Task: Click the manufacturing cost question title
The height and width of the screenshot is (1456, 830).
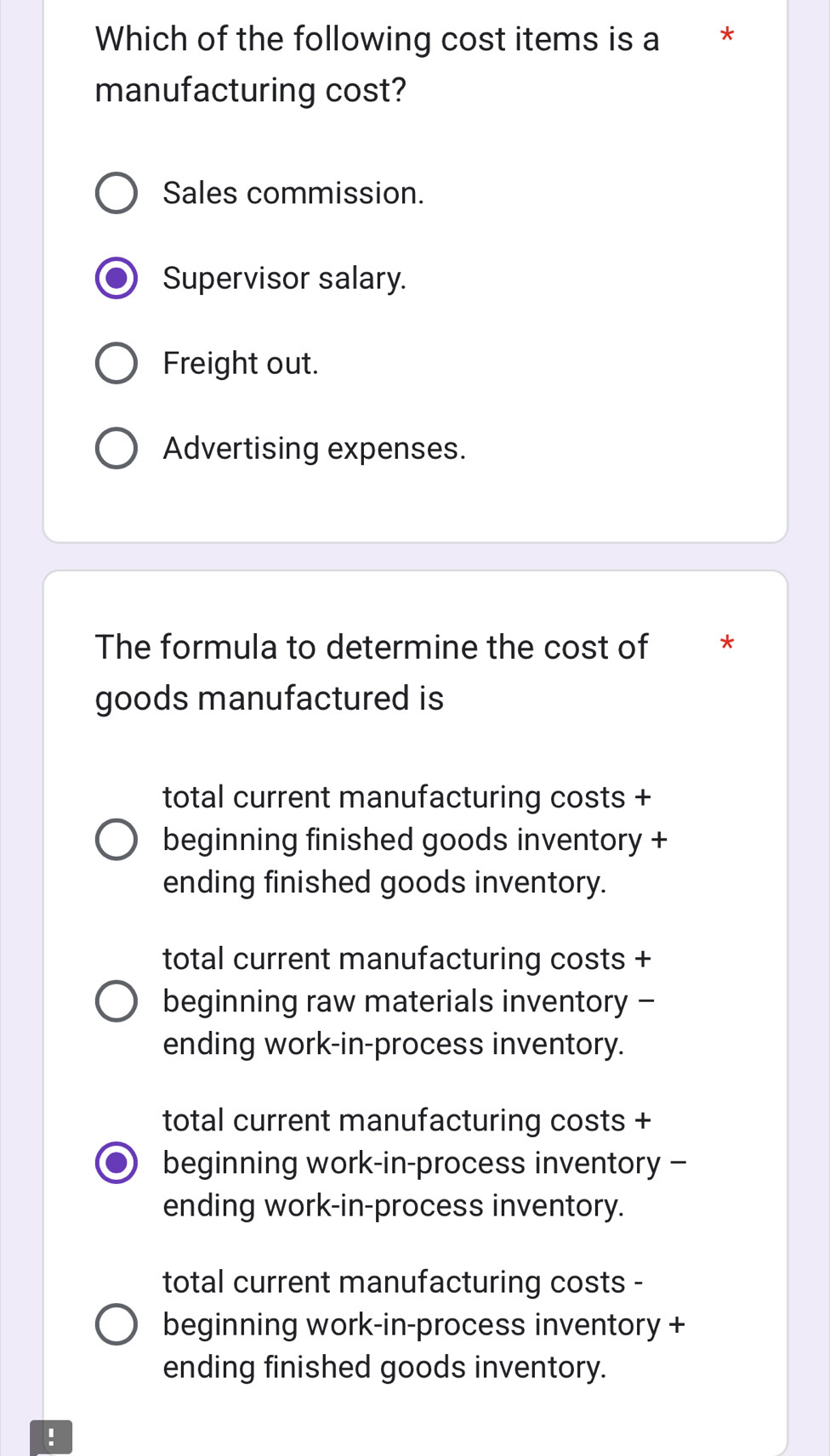Action: [x=377, y=65]
